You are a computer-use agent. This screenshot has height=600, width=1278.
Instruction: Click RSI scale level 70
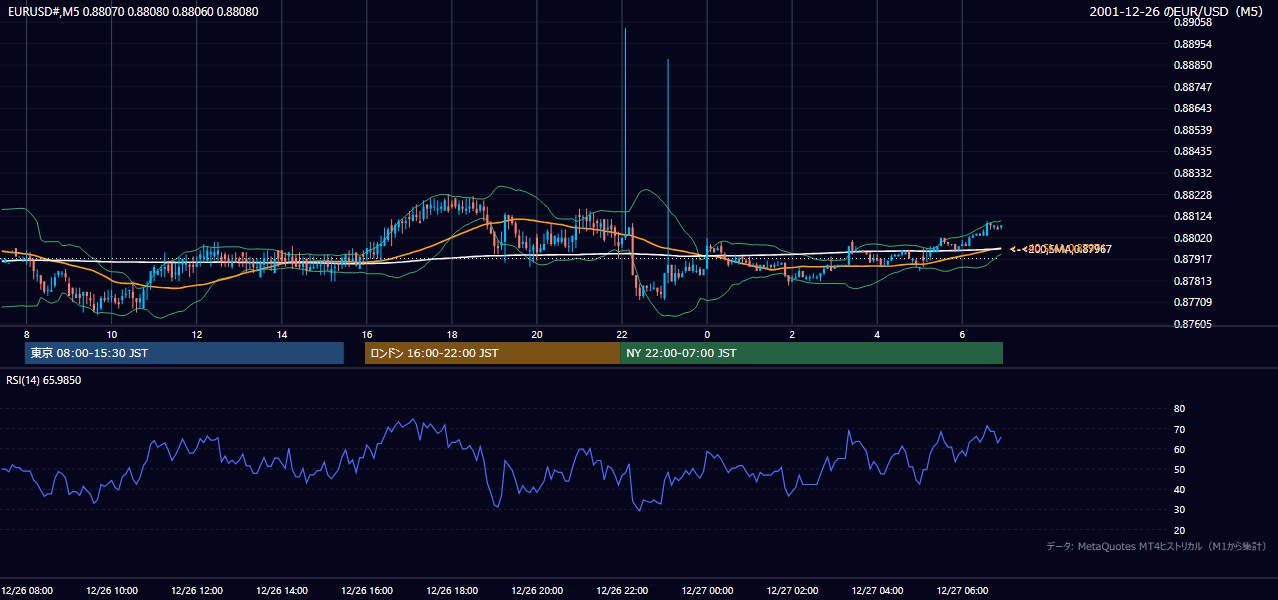pyautogui.click(x=1179, y=430)
